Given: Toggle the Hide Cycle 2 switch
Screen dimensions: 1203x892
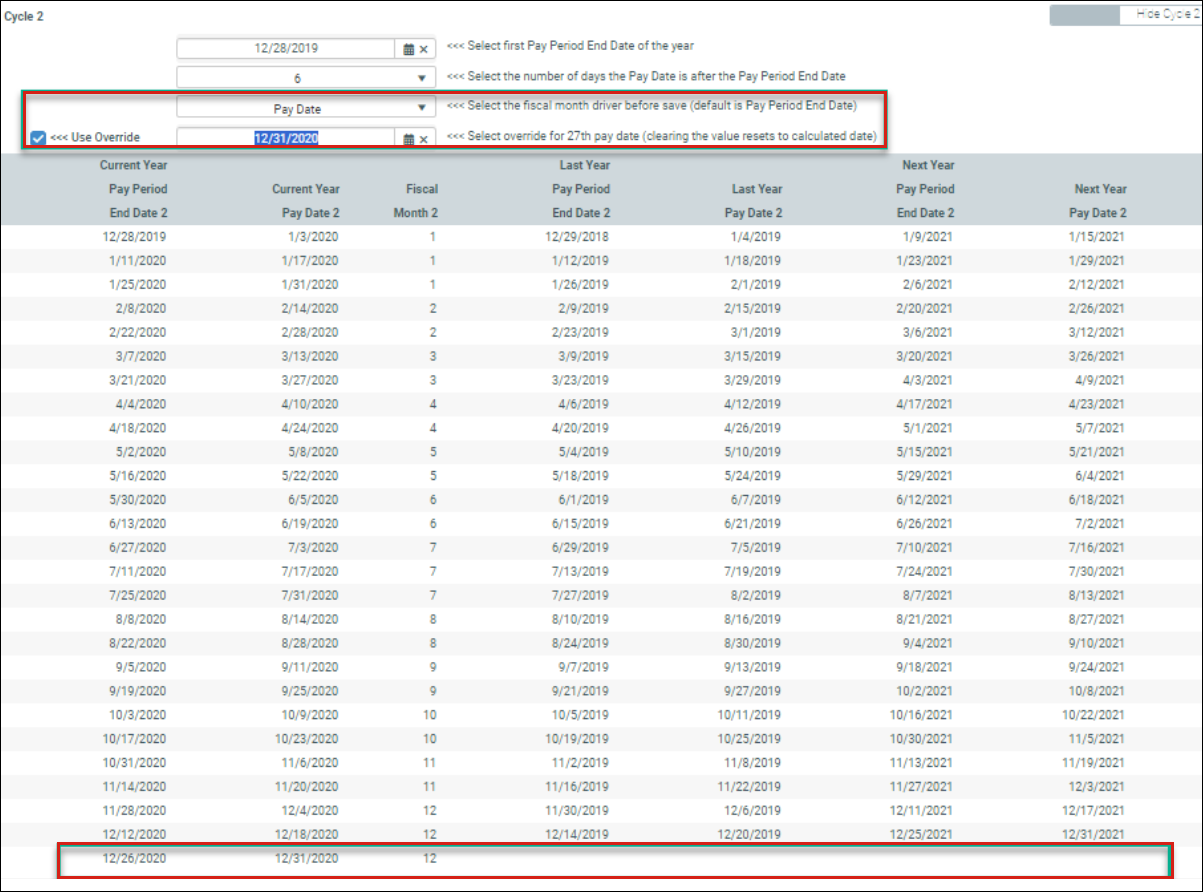Looking at the screenshot, I should (1124, 15).
